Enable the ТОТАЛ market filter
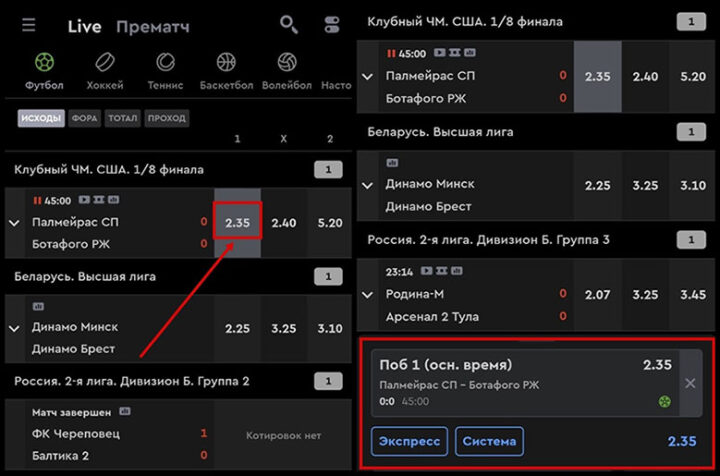 (123, 118)
